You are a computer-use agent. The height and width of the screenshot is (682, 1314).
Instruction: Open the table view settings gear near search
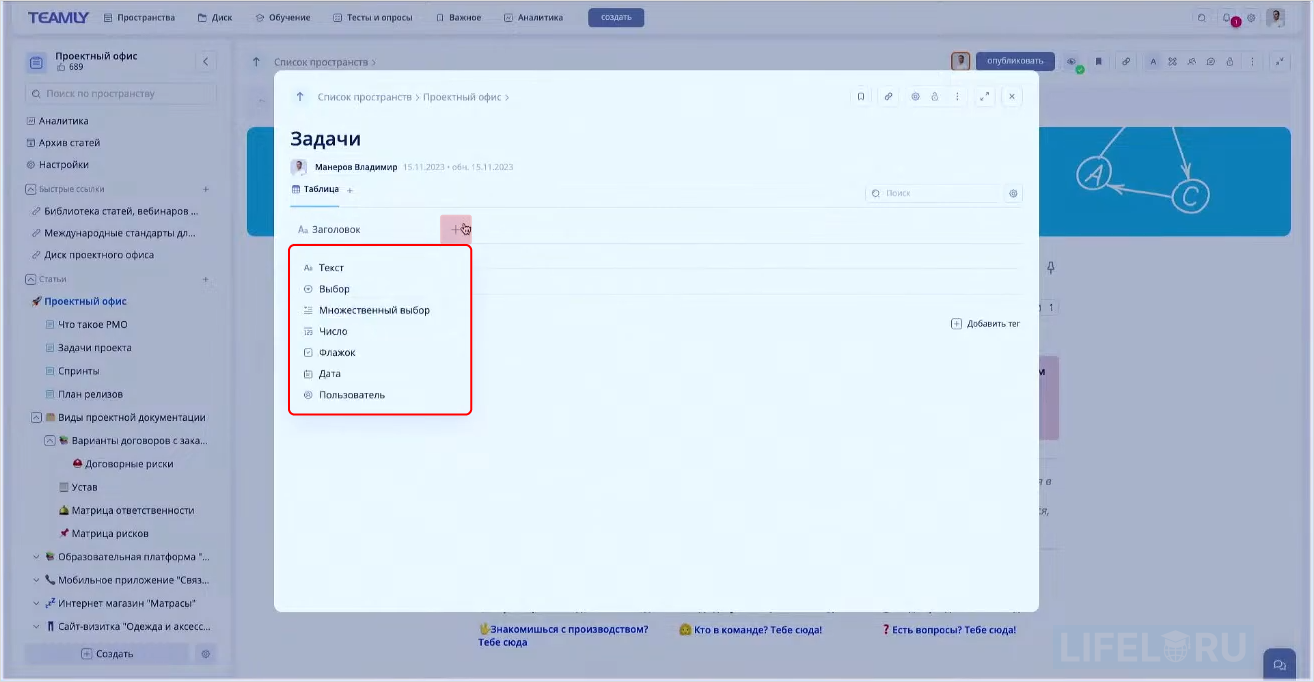[x=1013, y=193]
